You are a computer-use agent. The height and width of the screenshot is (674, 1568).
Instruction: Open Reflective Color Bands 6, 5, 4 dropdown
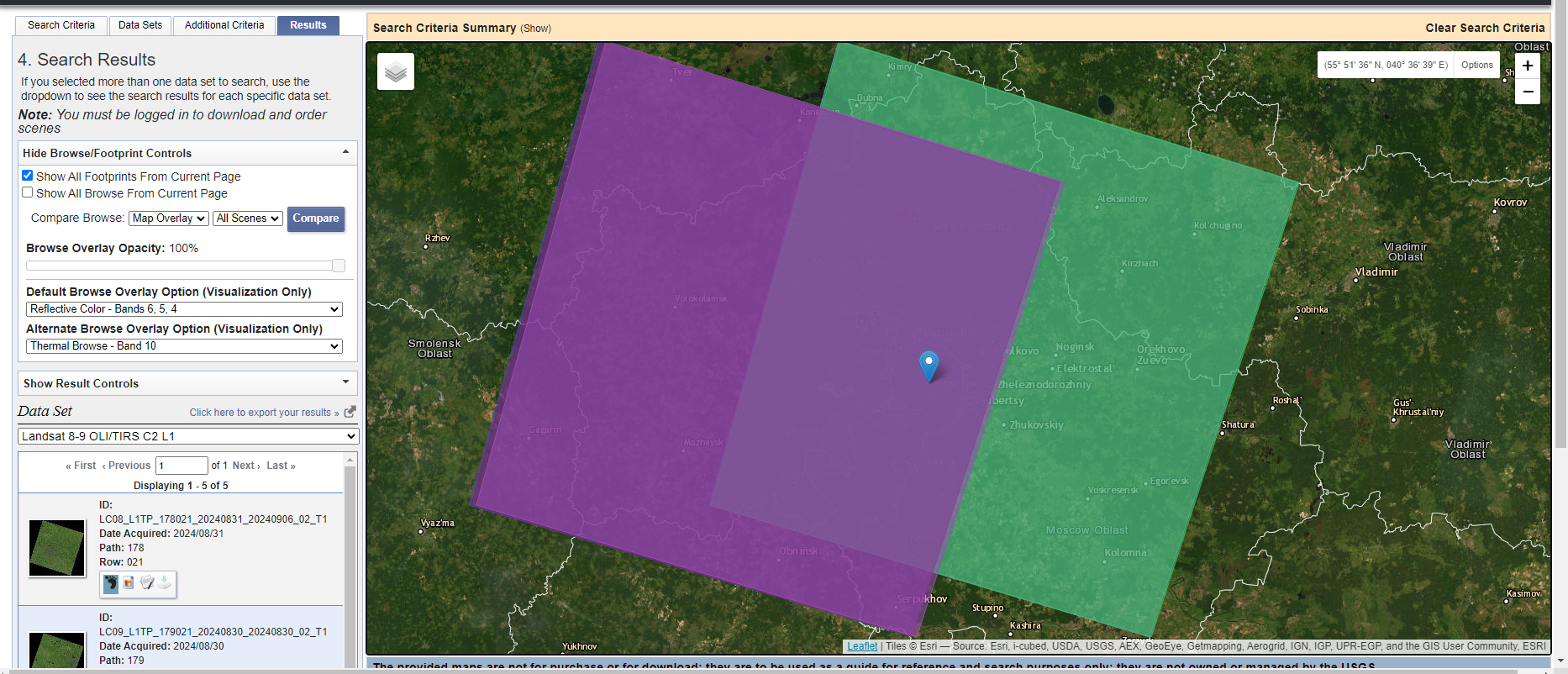184,309
